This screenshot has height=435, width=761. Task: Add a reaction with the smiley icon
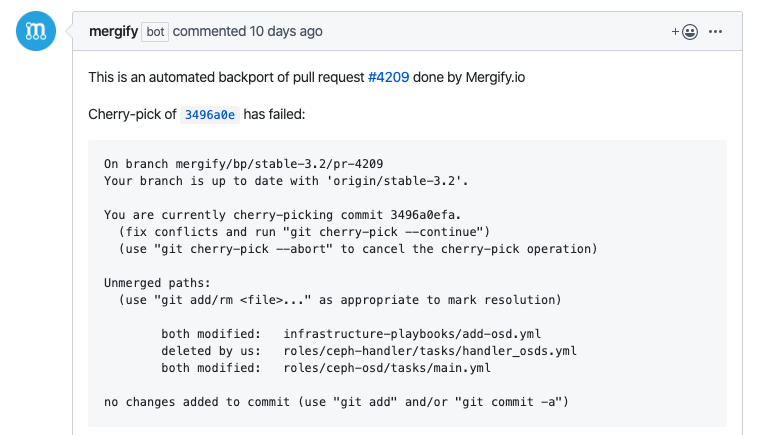click(685, 32)
